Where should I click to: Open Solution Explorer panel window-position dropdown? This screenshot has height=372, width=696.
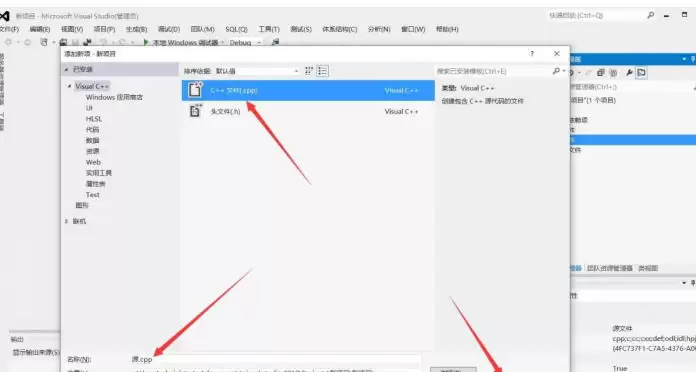tap(684, 59)
